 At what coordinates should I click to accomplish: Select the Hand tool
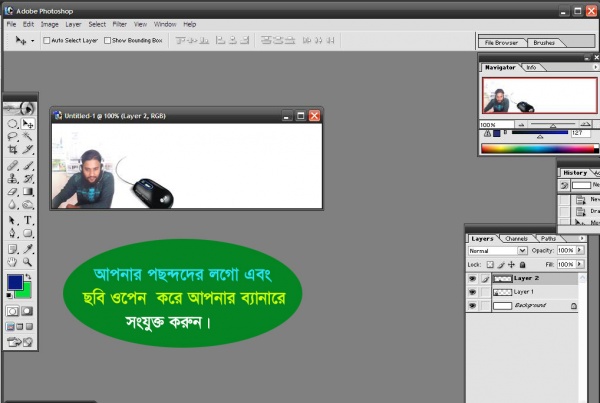pos(13,261)
